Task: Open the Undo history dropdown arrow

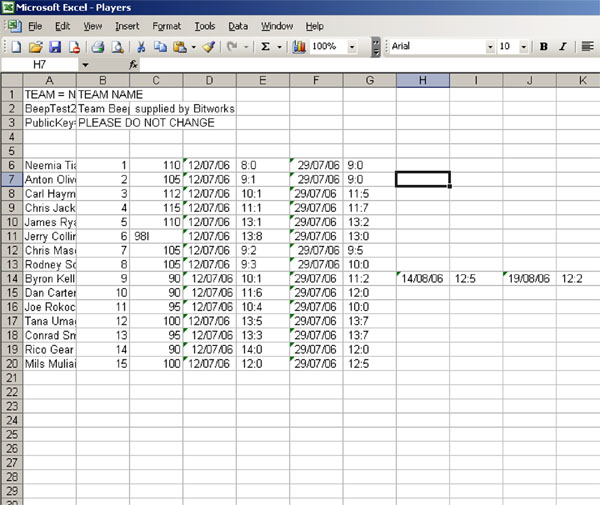Action: tap(246, 47)
